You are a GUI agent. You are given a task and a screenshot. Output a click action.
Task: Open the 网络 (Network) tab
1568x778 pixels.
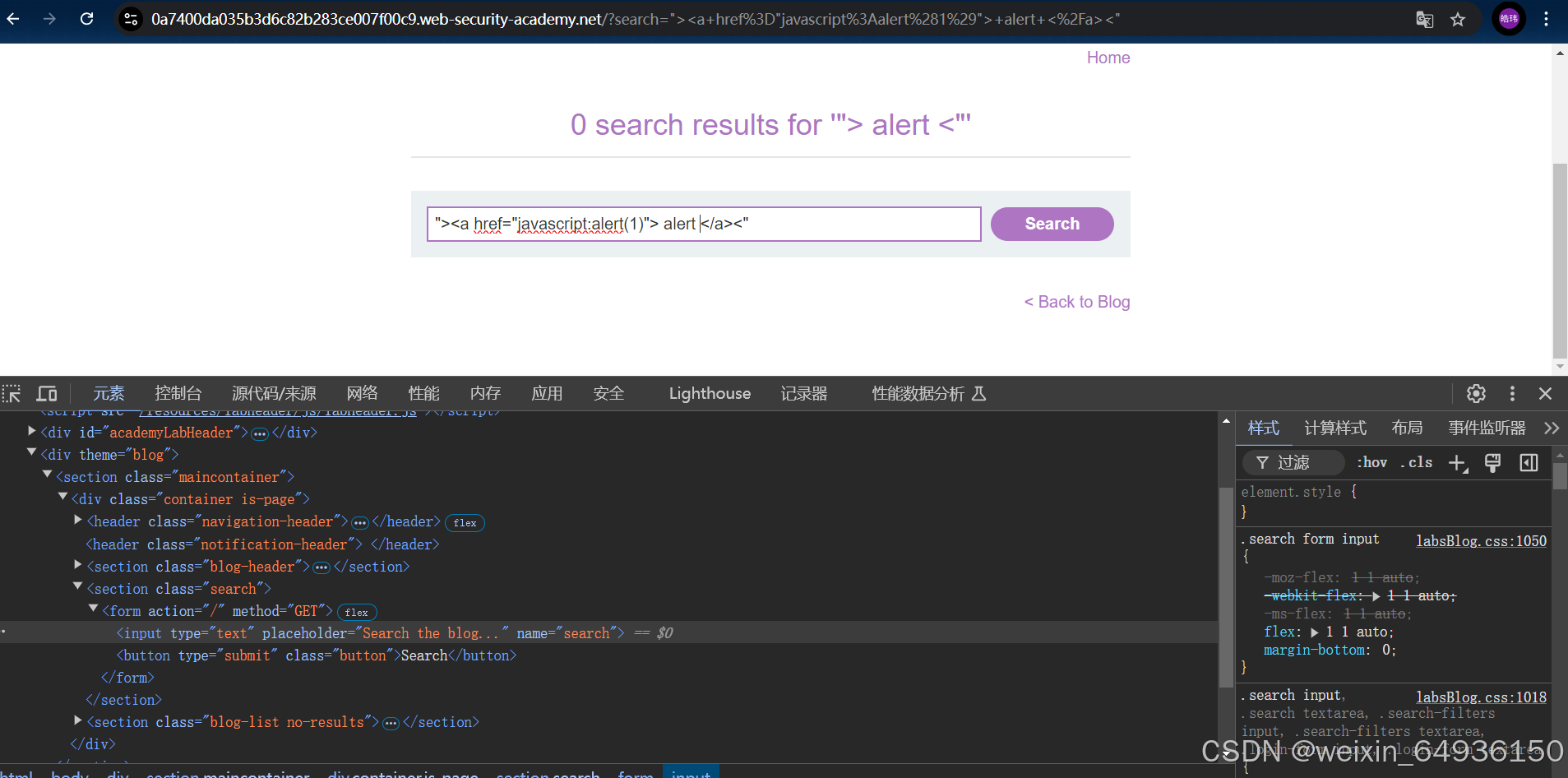click(x=362, y=394)
